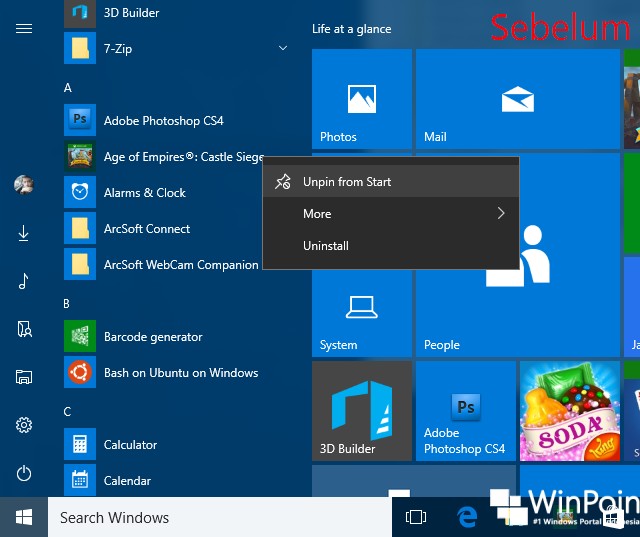Open the hamburger menu at top left
Viewport: 640px width, 537px height.
tap(24, 29)
